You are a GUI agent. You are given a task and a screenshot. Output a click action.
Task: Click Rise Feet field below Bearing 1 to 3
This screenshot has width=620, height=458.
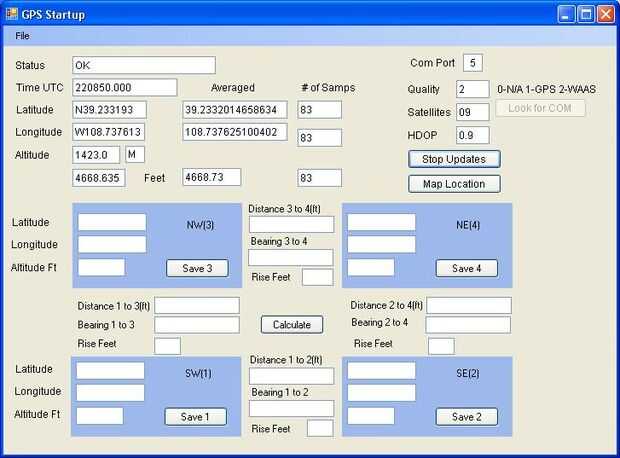click(167, 346)
